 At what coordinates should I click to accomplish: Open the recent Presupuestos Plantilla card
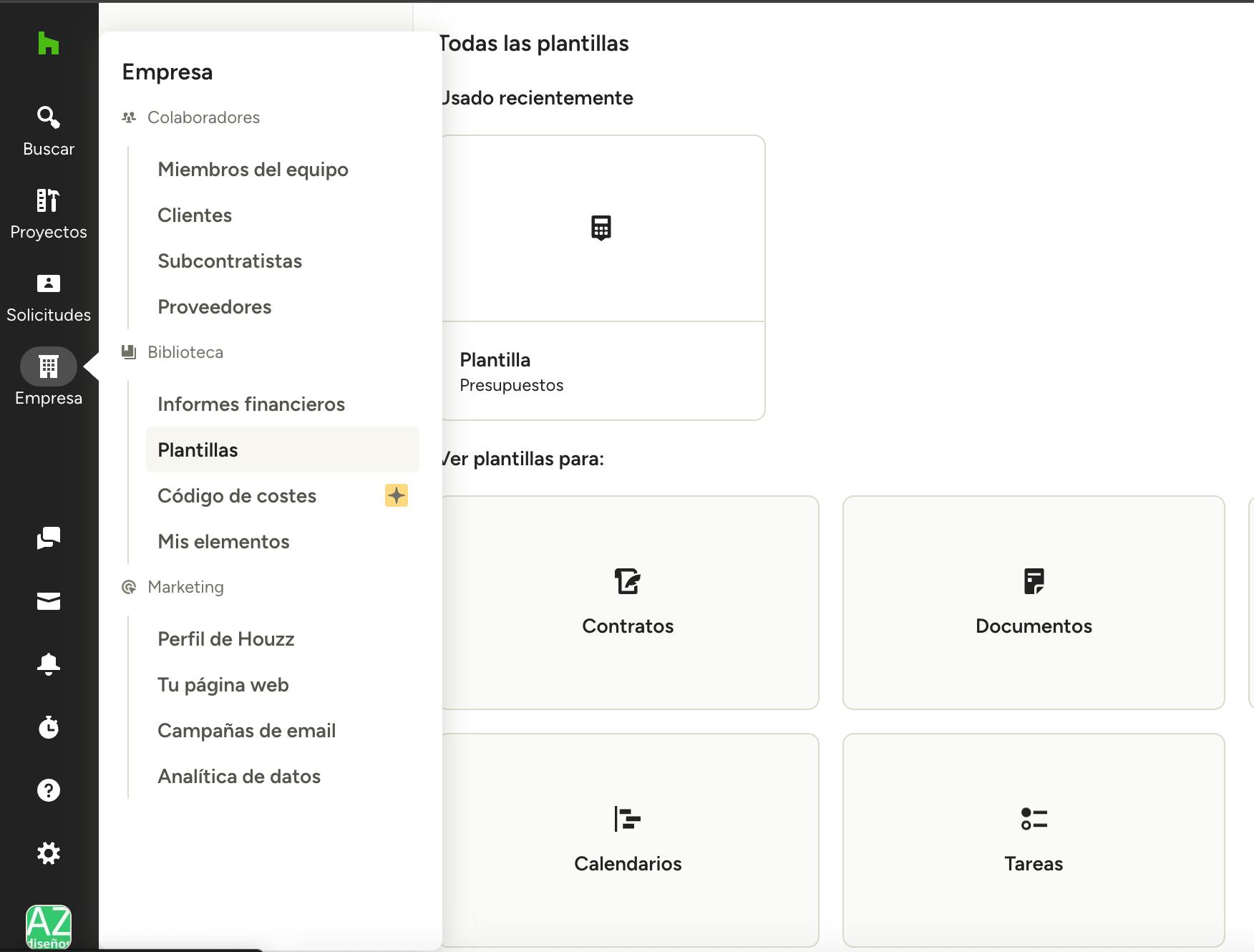603,278
